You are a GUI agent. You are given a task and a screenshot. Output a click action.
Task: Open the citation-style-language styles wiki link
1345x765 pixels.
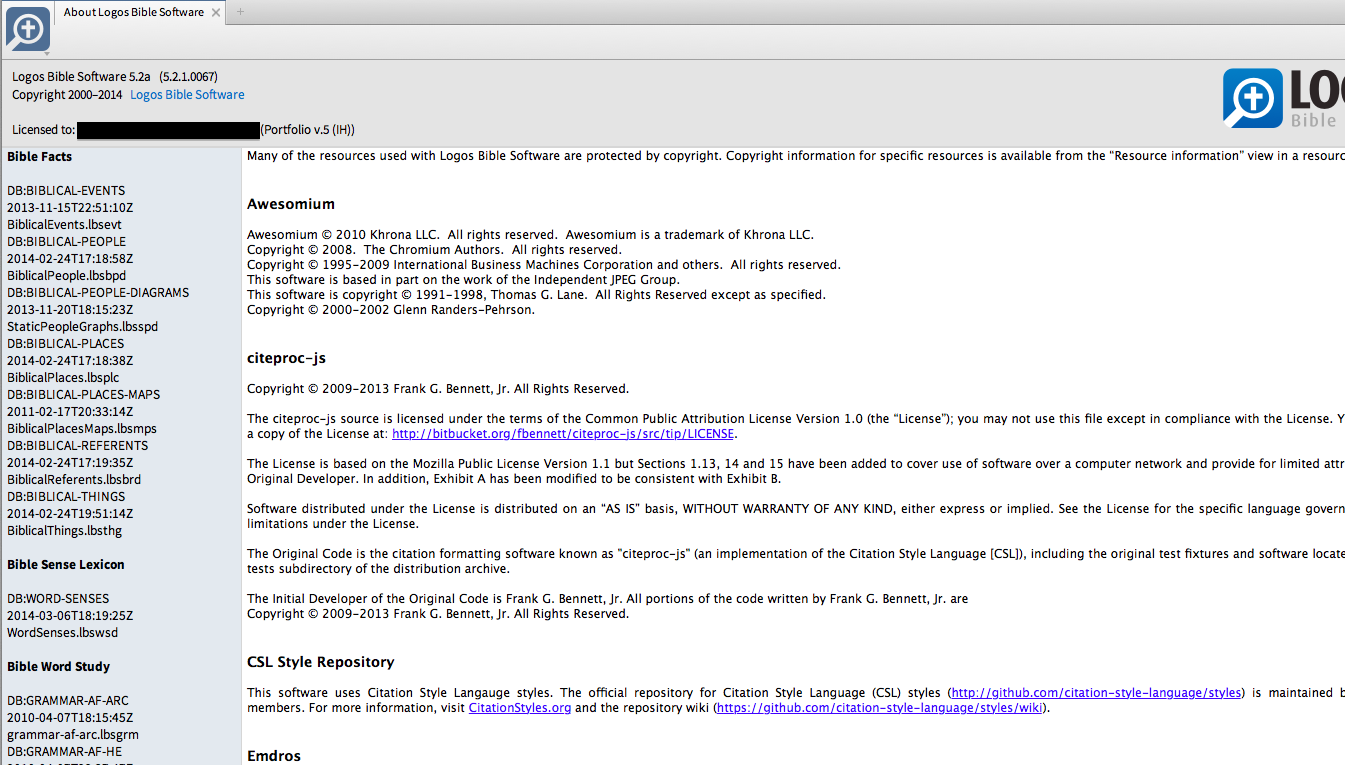click(x=880, y=708)
